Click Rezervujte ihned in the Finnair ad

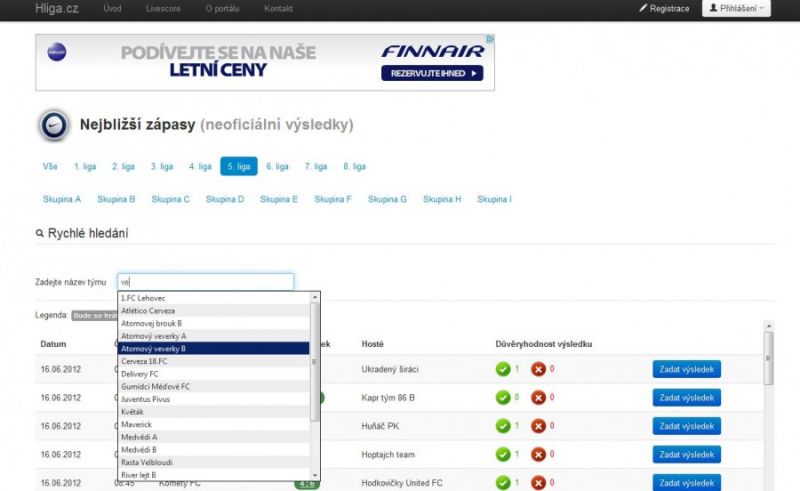point(431,73)
